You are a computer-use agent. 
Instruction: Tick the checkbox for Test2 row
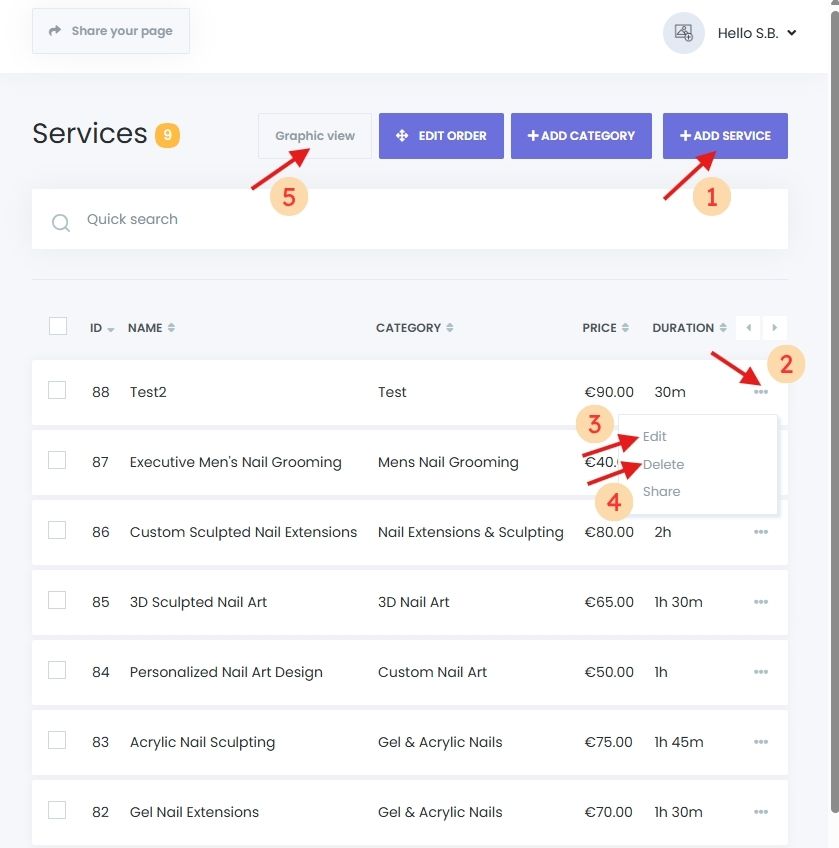click(57, 390)
